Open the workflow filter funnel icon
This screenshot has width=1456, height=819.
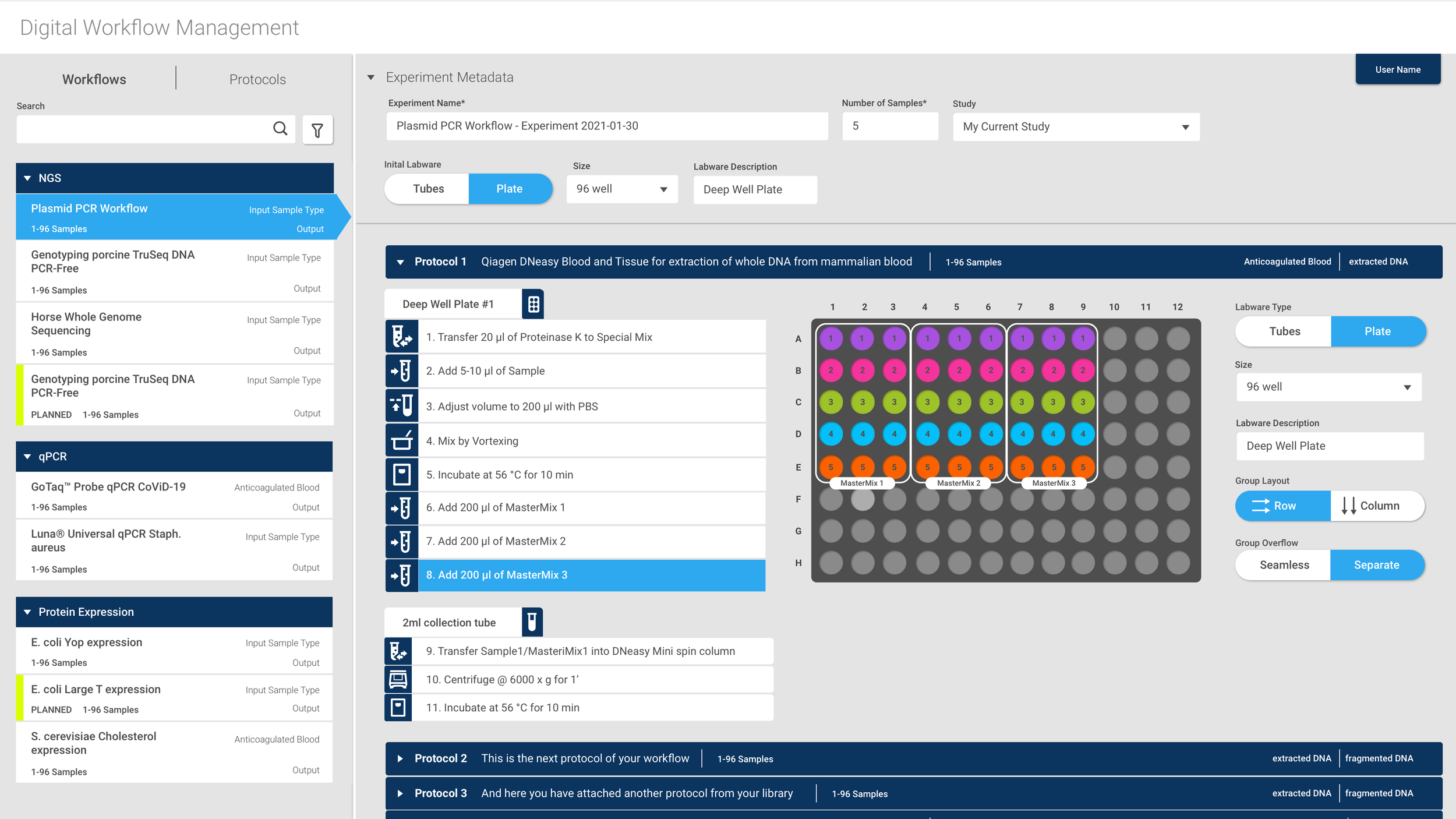[317, 130]
